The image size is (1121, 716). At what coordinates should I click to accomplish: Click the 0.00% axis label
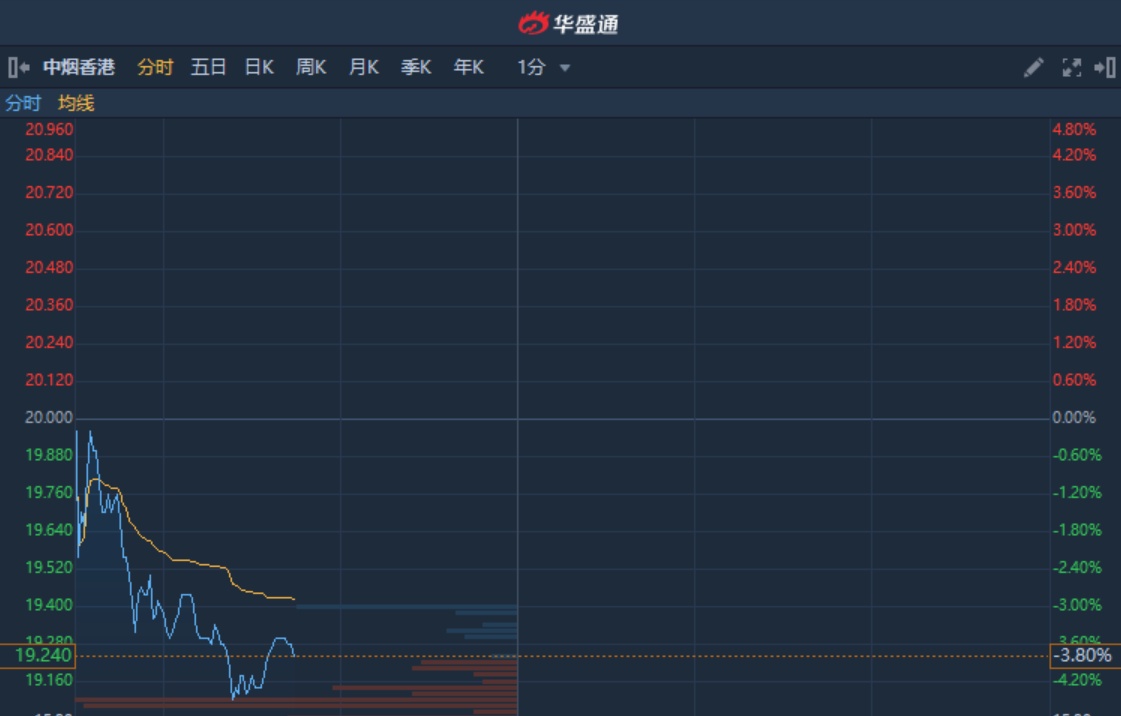coord(1074,417)
